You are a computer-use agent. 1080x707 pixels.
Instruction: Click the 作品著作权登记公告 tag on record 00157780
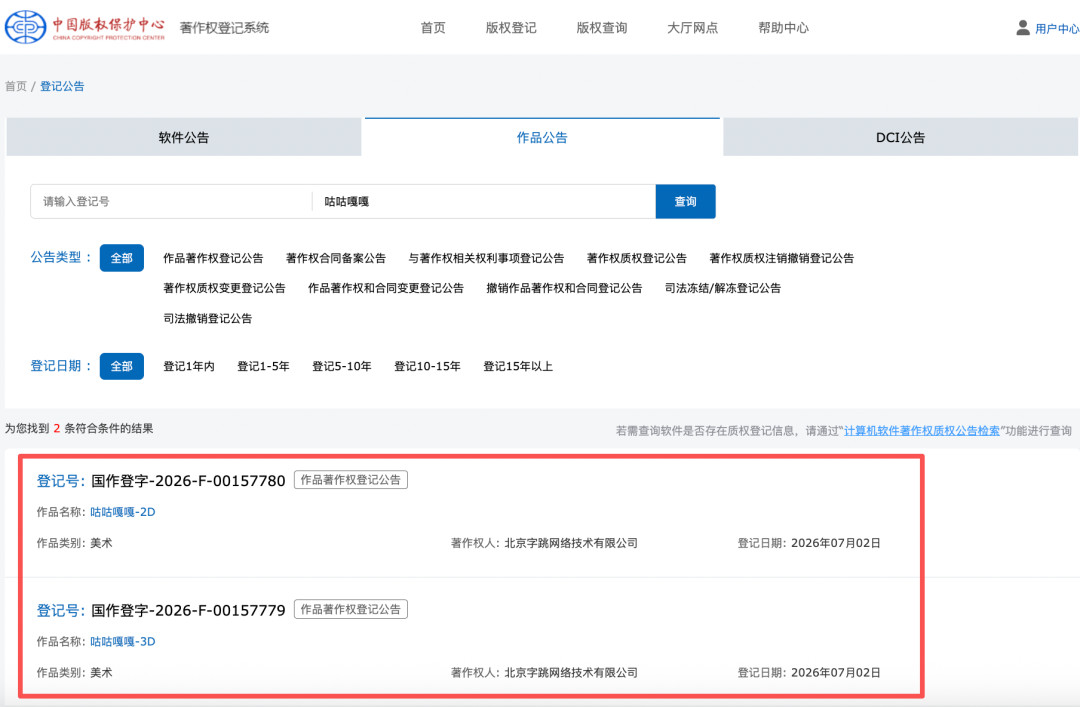(351, 480)
